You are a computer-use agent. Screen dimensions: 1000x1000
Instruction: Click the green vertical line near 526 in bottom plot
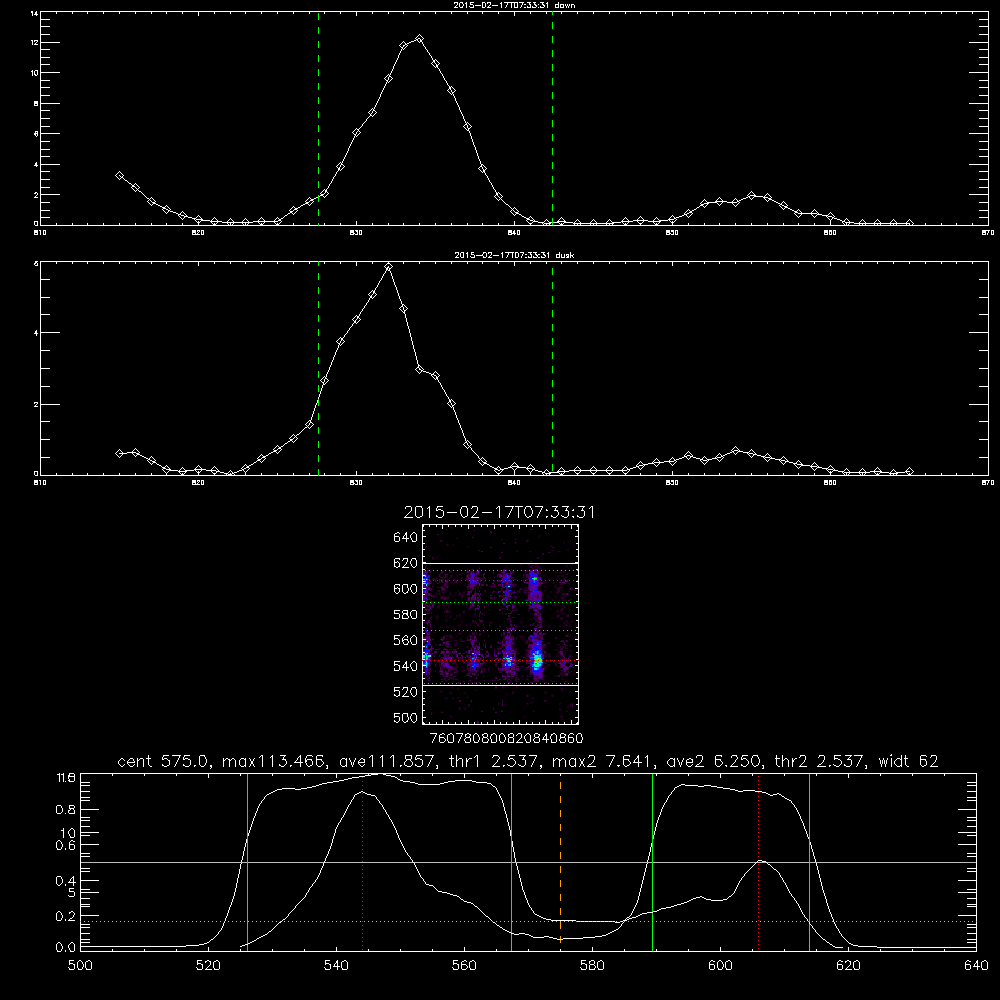point(247,861)
